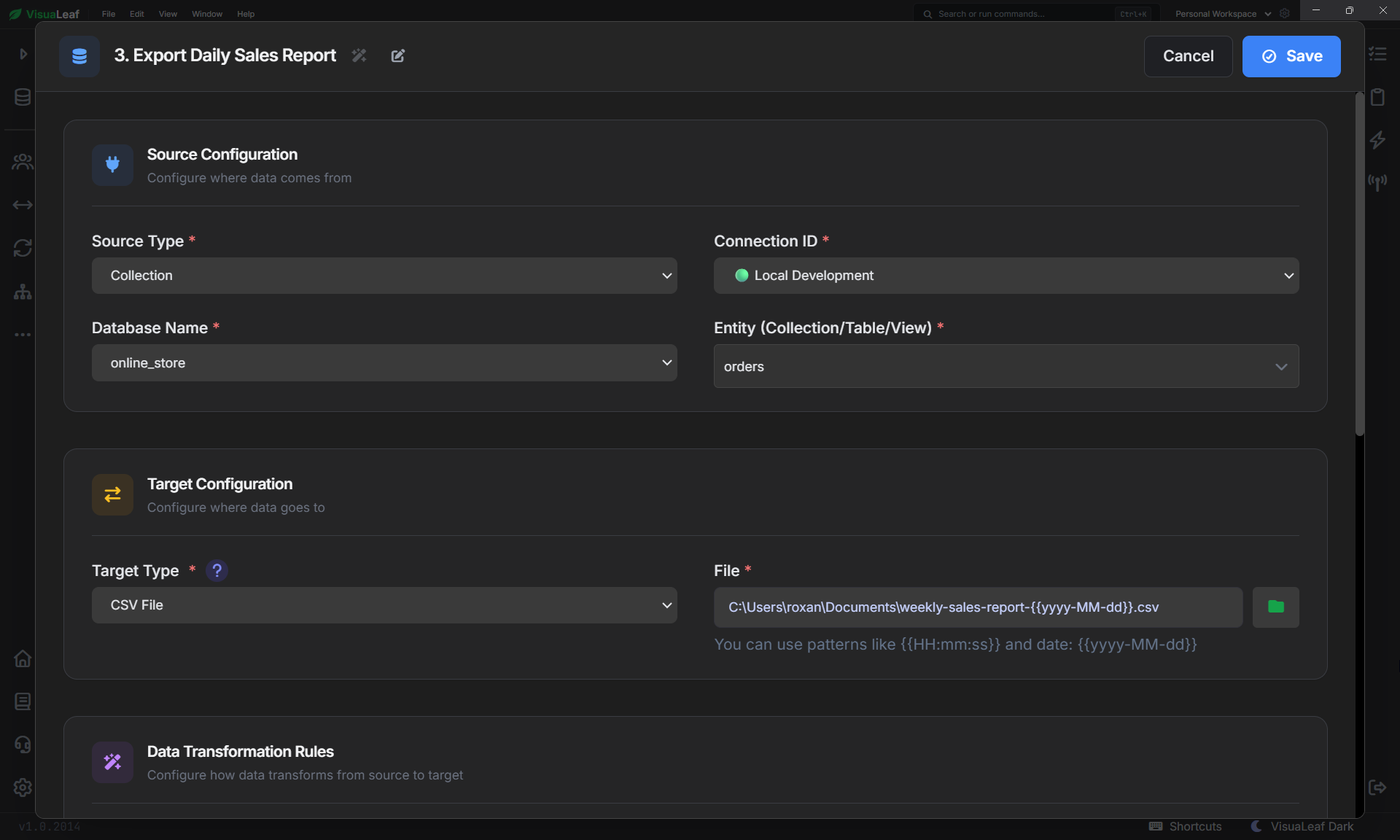Screen dimensions: 1400x840
Task: Open Entity orders dropdown
Action: click(x=1006, y=366)
